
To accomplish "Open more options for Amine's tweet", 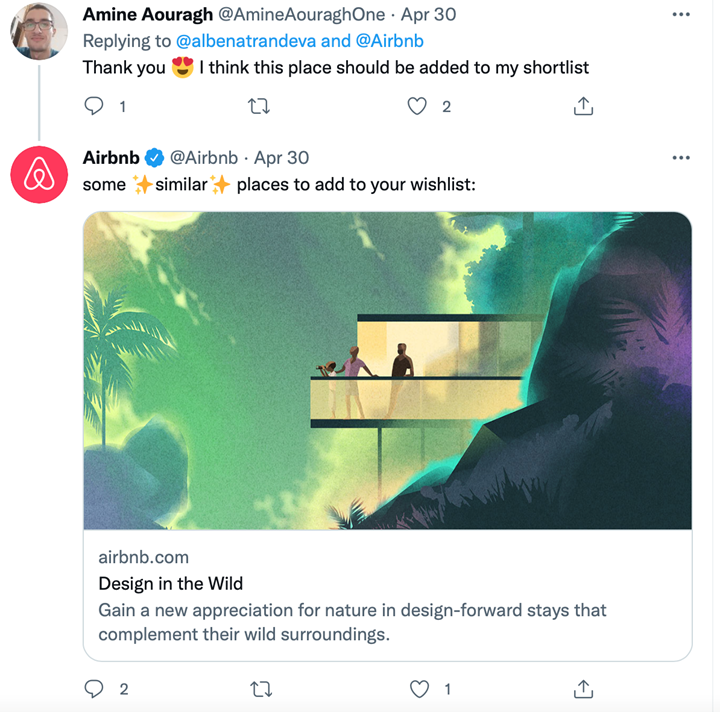I will 681,15.
